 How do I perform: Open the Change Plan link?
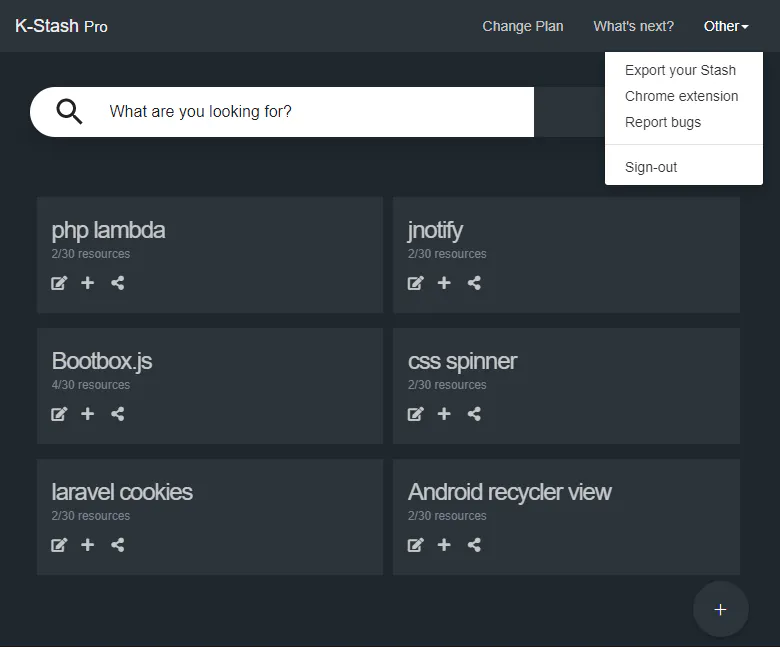point(523,26)
